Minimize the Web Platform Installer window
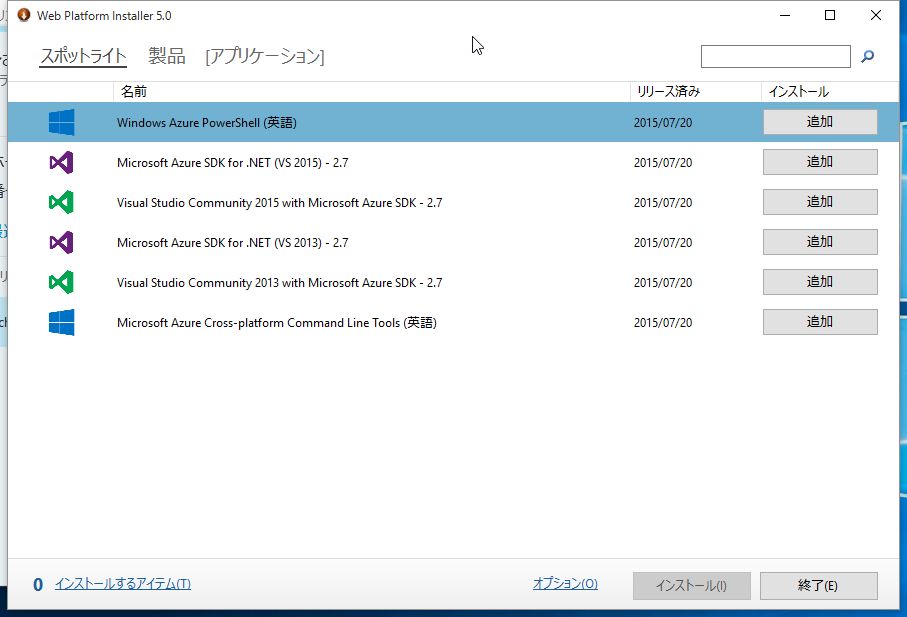The width and height of the screenshot is (907, 617). click(x=785, y=15)
